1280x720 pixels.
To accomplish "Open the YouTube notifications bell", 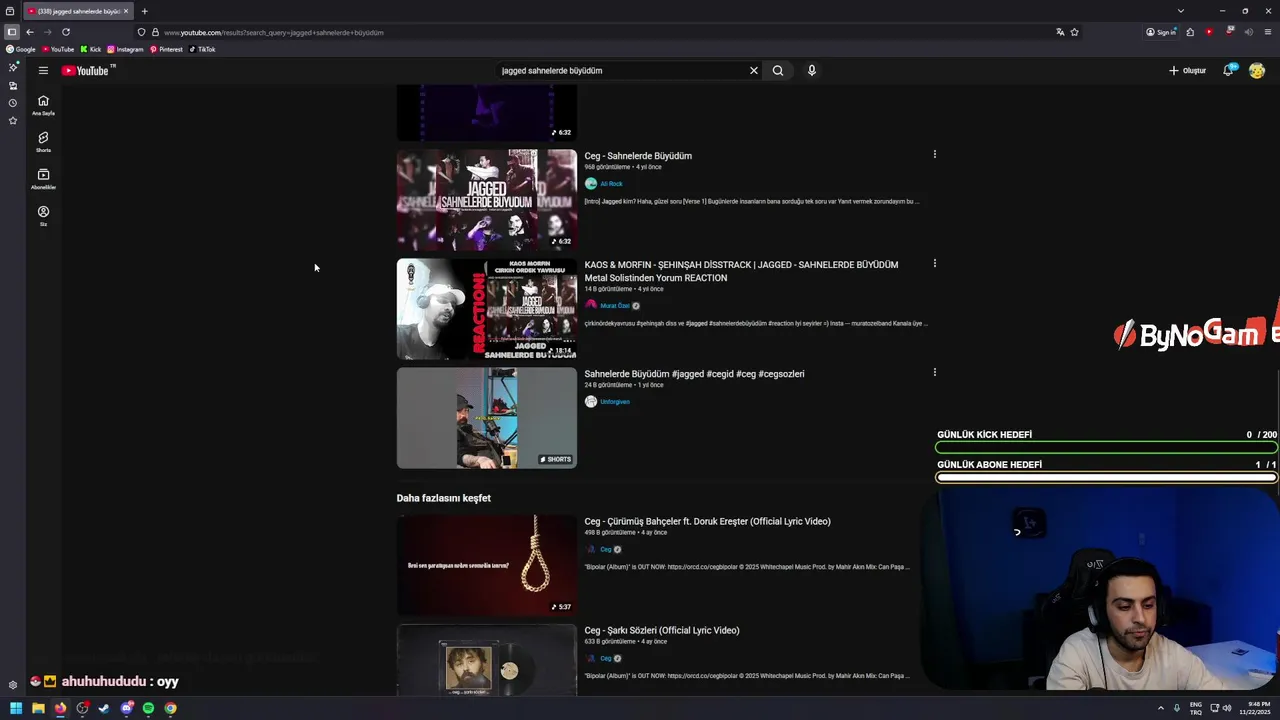I will coord(1228,70).
